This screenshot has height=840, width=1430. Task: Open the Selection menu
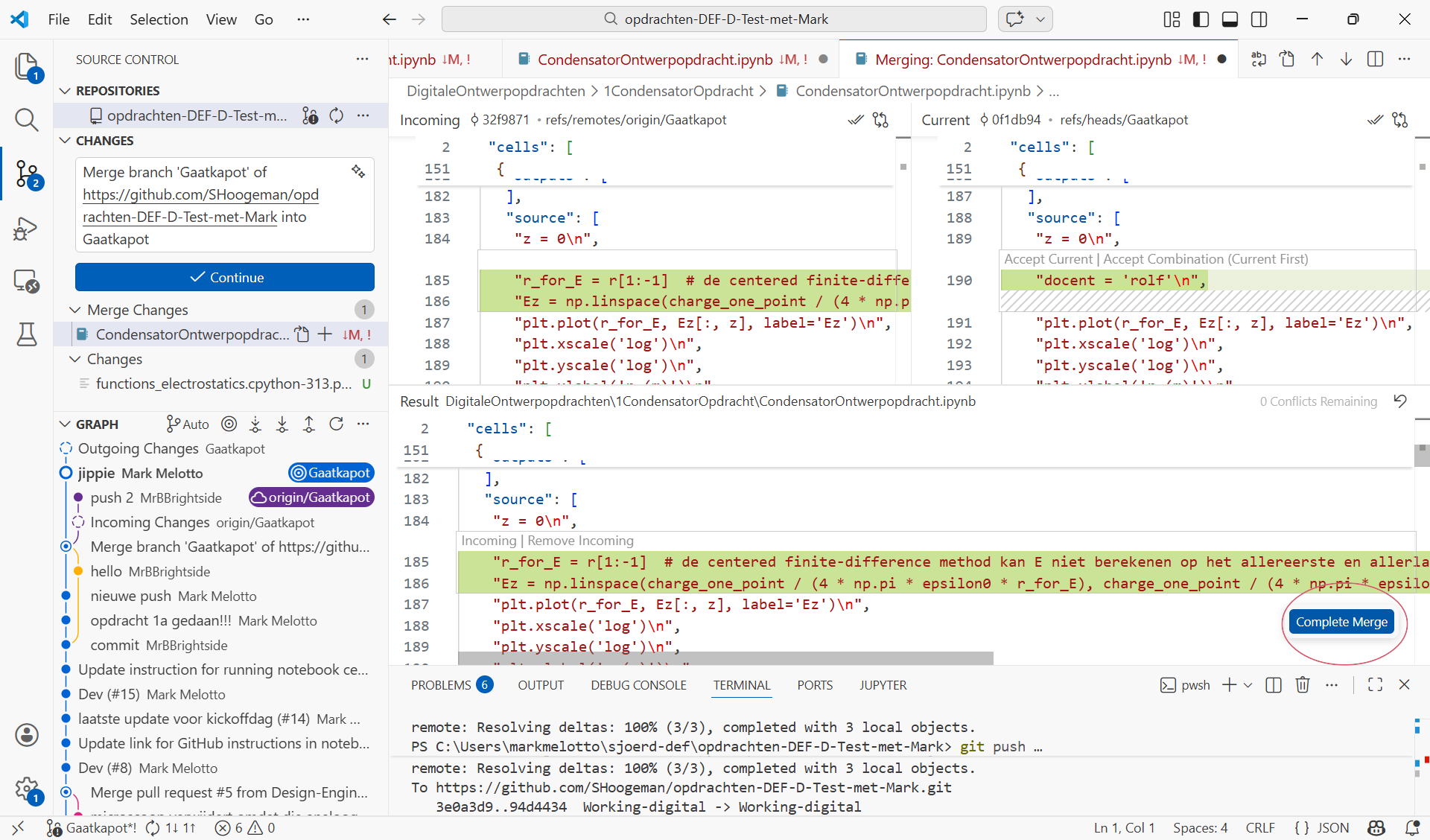pyautogui.click(x=159, y=19)
